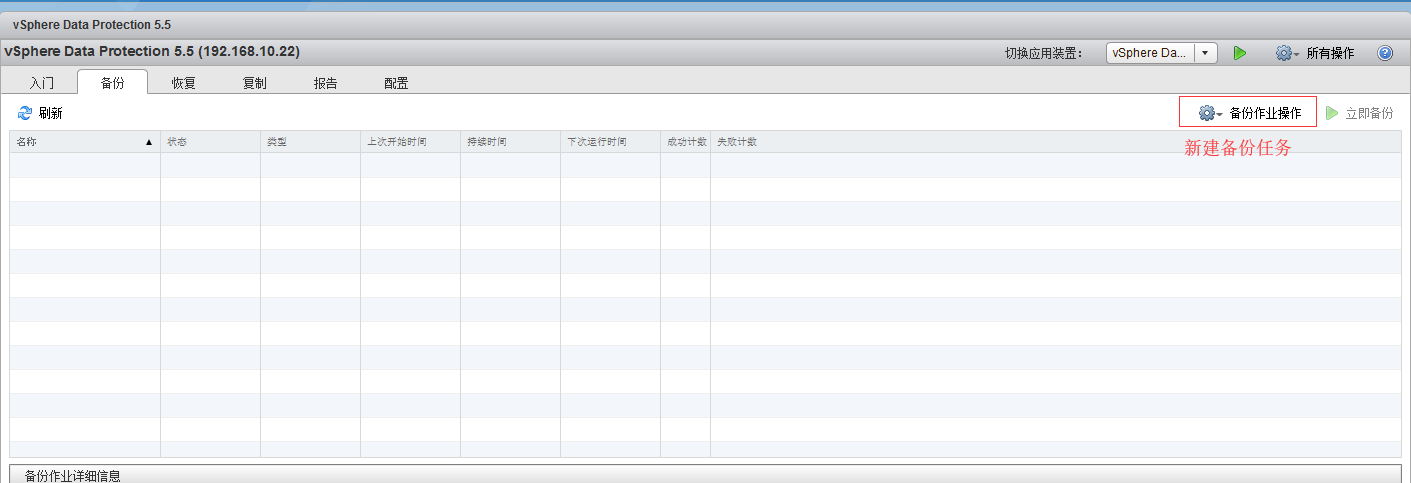
Task: Click the 持续时间 column header
Action: tap(510, 142)
